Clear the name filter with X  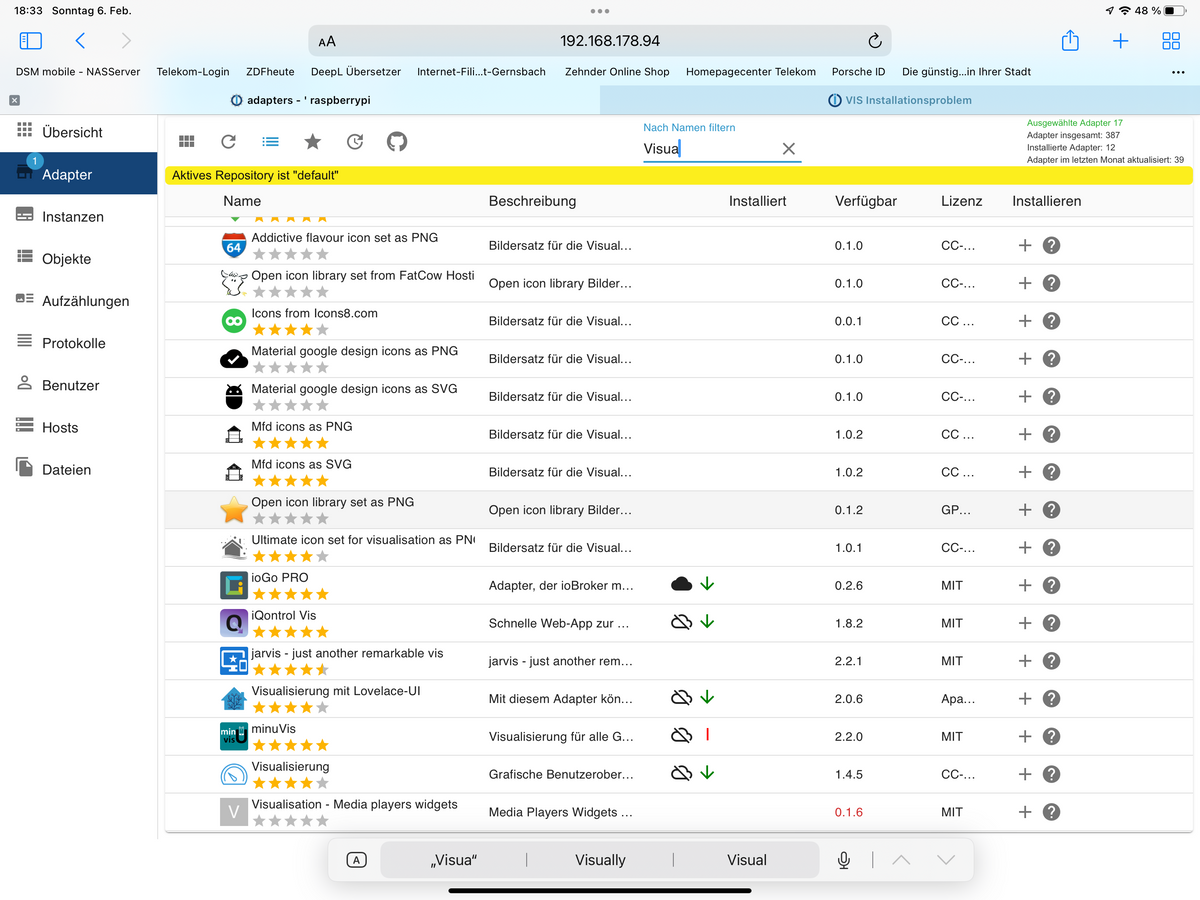point(788,149)
